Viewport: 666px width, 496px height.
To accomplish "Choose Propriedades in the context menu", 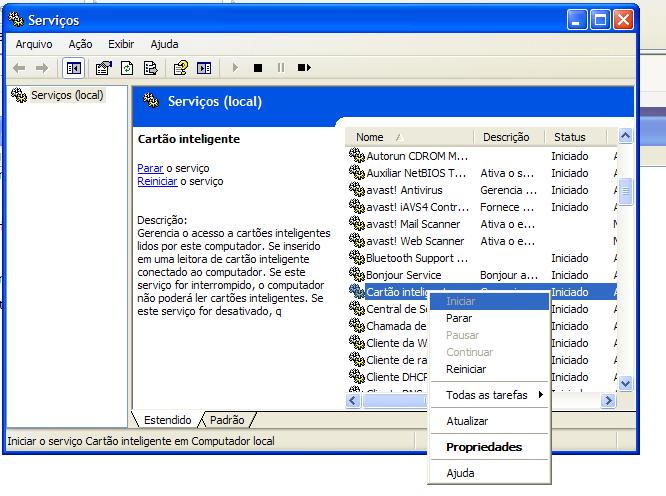I will click(484, 447).
